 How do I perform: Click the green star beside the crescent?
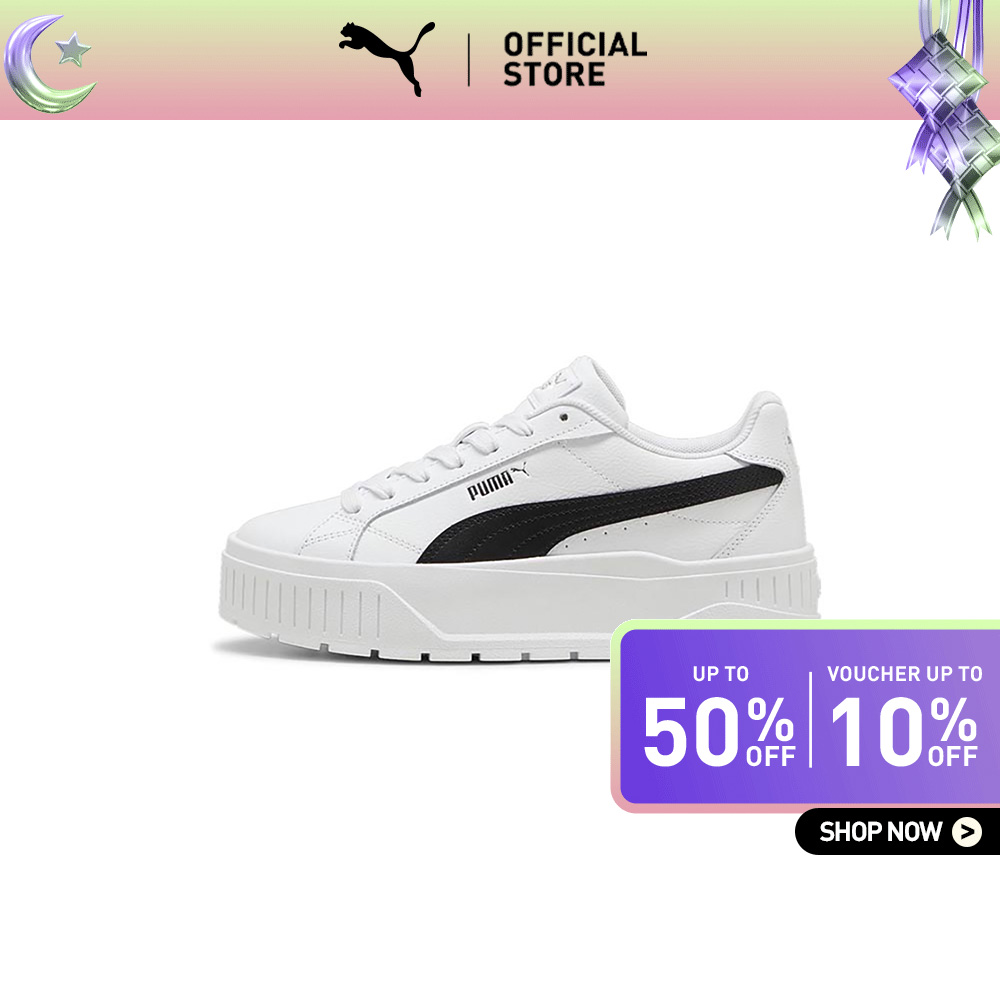(73, 50)
